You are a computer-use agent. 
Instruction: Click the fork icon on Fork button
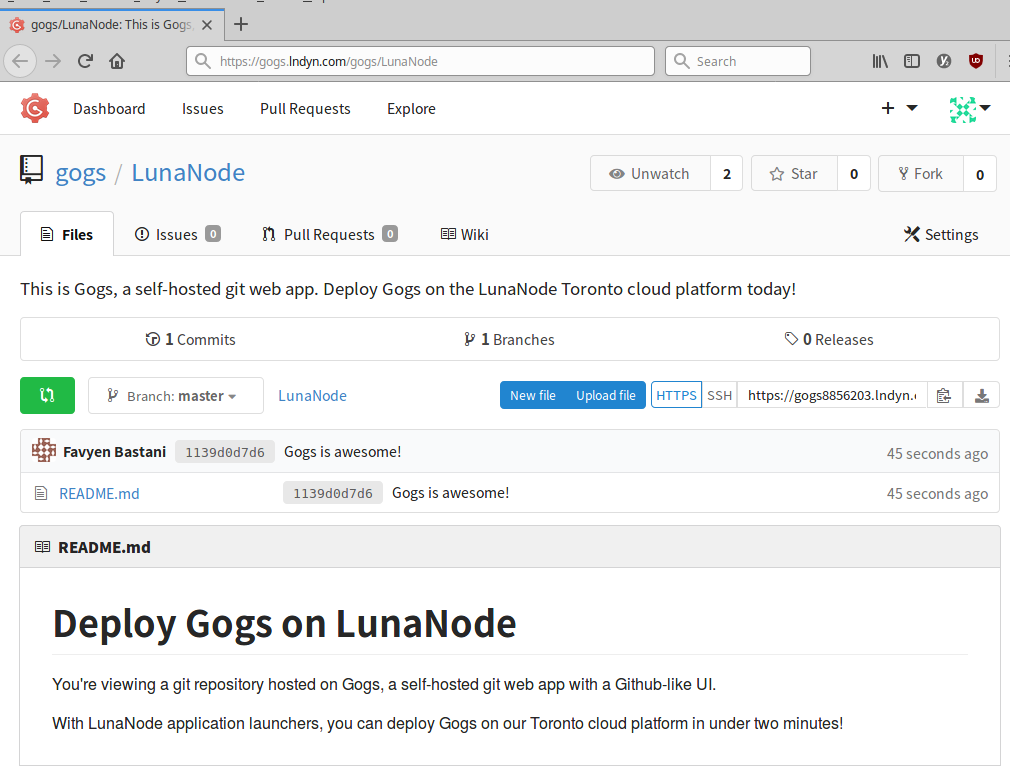[x=904, y=173]
